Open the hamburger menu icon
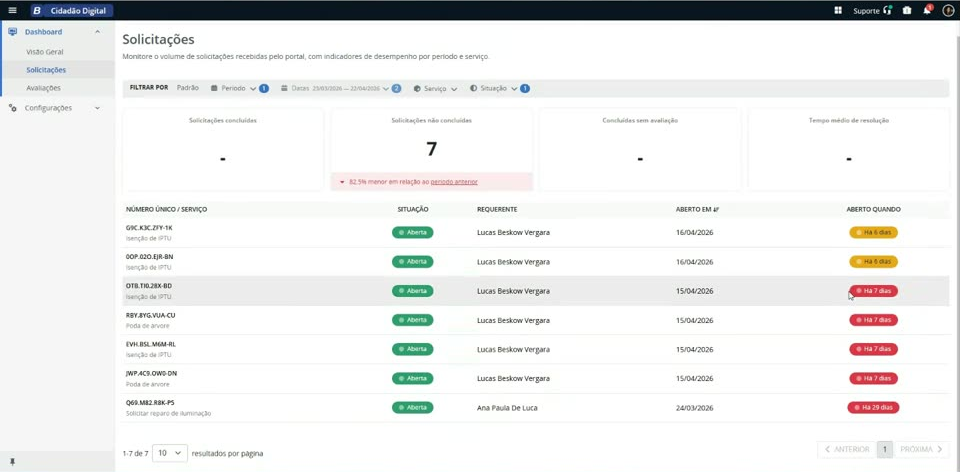This screenshot has height=472, width=960. click(x=12, y=10)
